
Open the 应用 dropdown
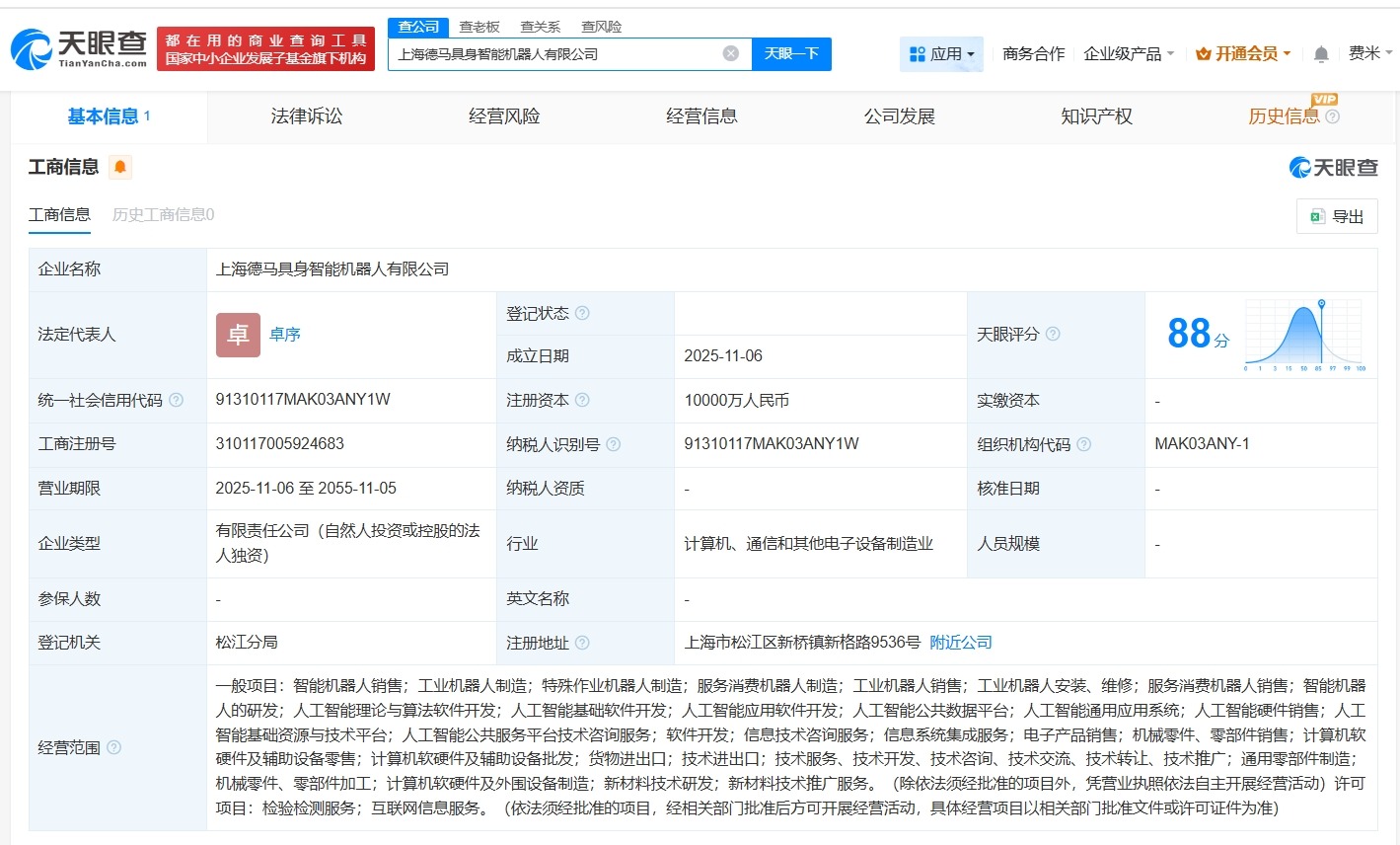point(940,53)
